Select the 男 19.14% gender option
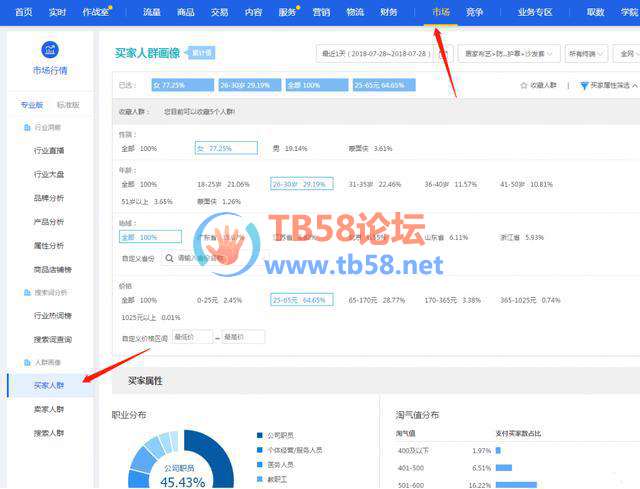 (293, 148)
